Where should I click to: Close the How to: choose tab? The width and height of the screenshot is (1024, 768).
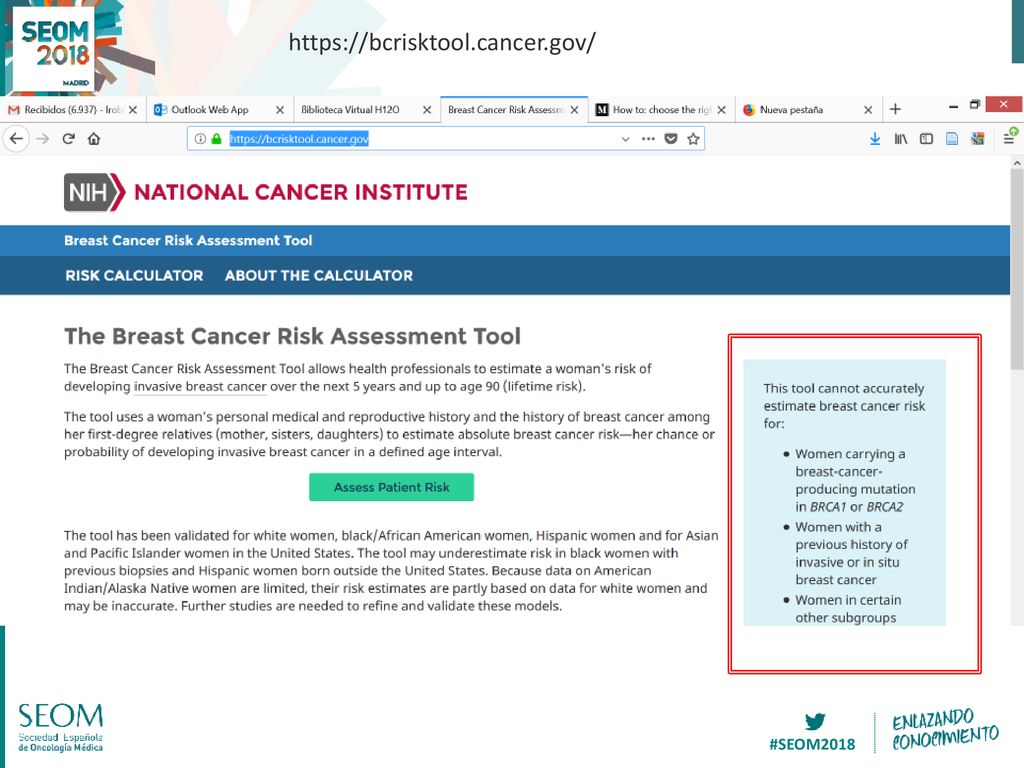coord(721,110)
